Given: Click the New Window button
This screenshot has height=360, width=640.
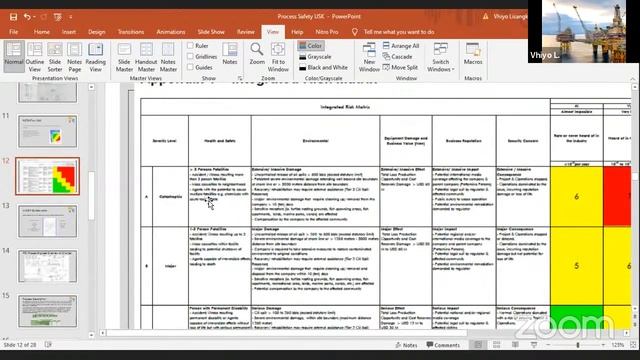Looking at the screenshot, I should 369,57.
